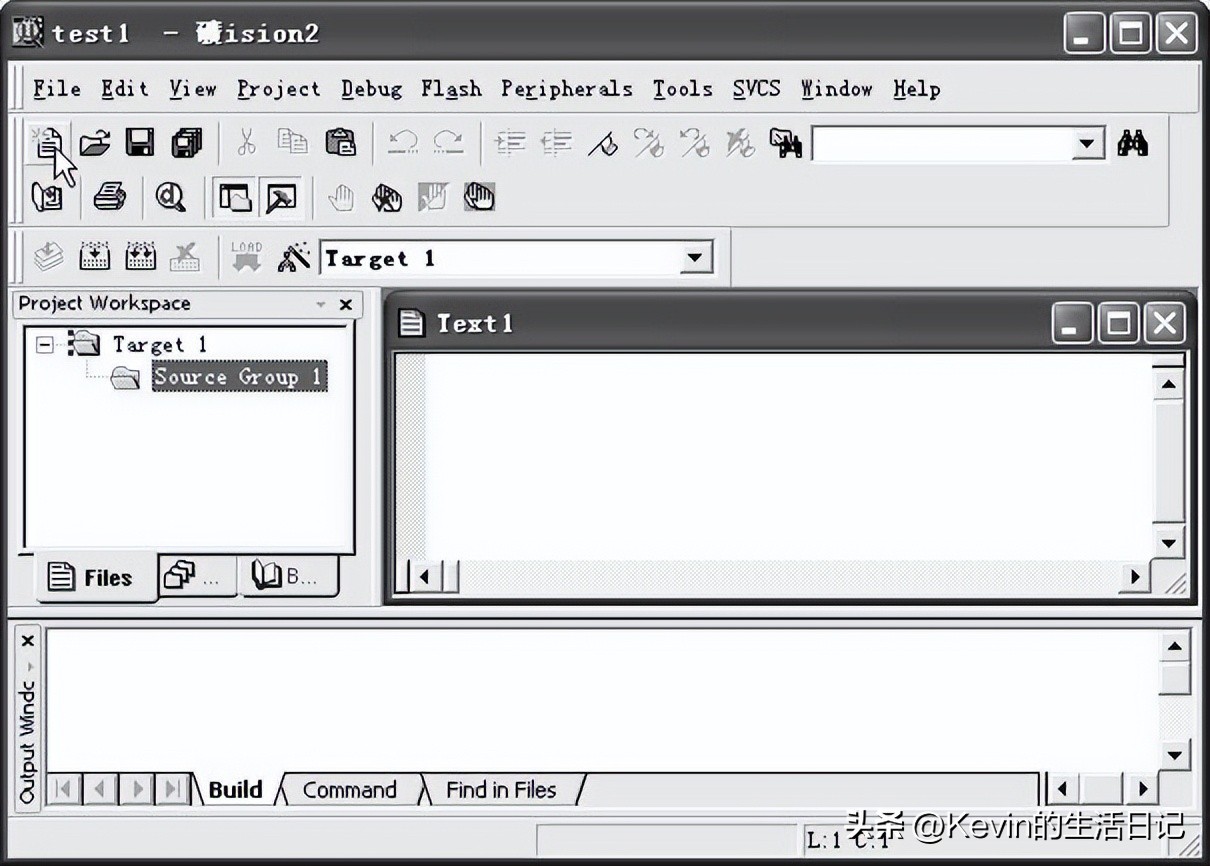
Task: Click Text1 editor vertical scroll down arrow
Action: pos(1168,543)
